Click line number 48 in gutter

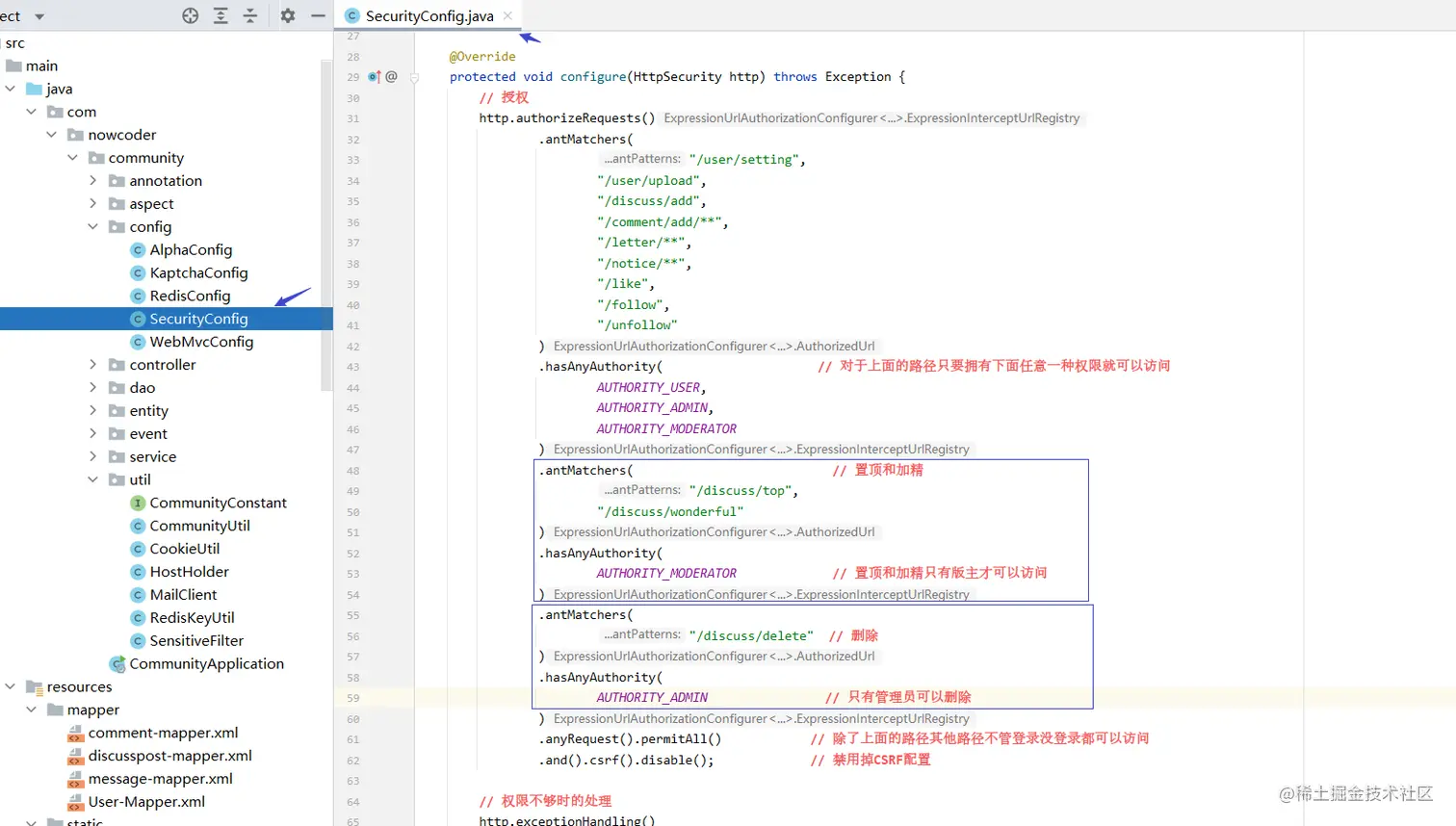353,471
